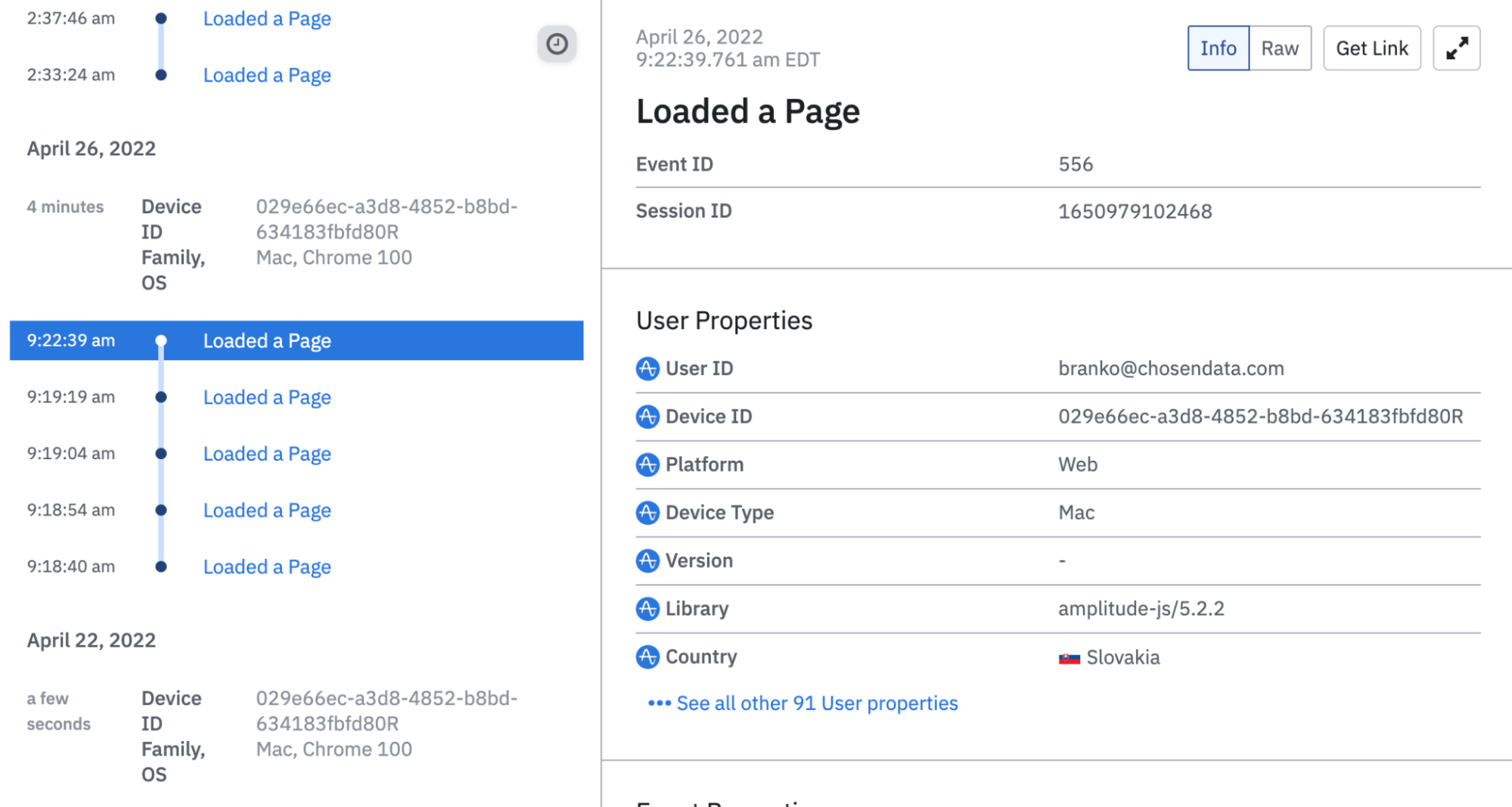Screen dimensions: 1512x807
Task: Click Amplitude icon next to Device ID
Action: coord(647,417)
